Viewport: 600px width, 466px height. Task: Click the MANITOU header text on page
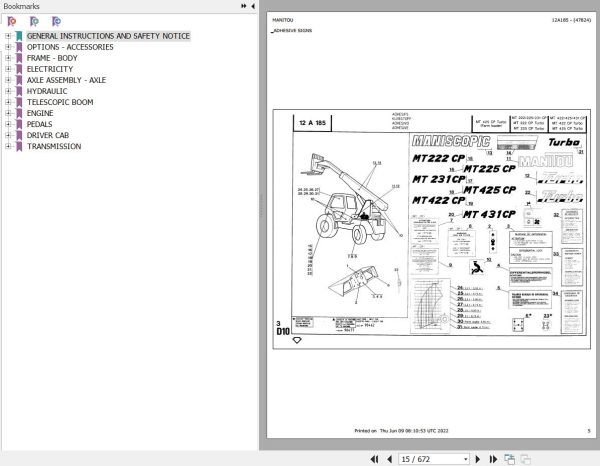tap(283, 20)
